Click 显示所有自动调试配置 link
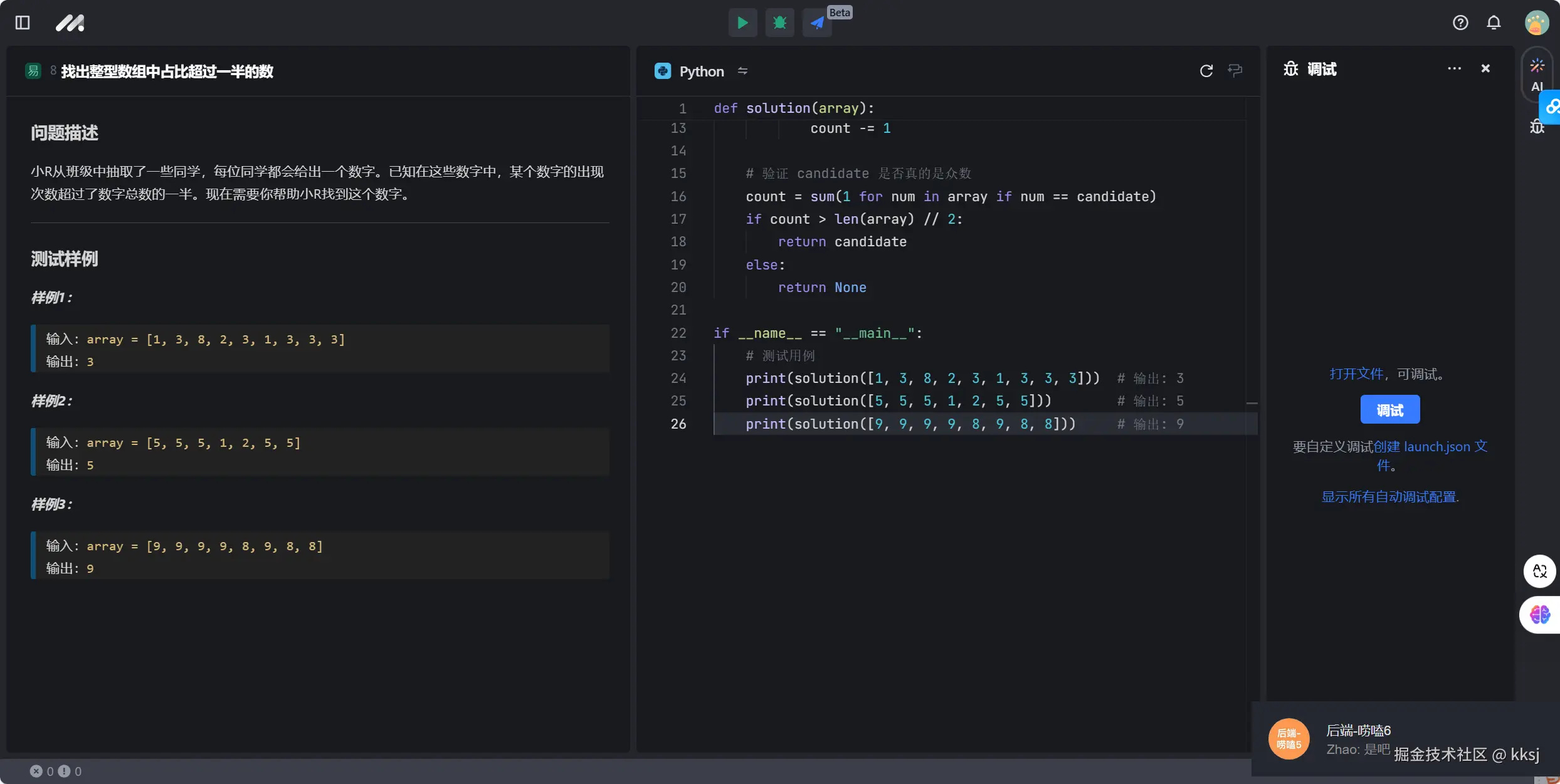This screenshot has width=1560, height=784. pos(1389,497)
